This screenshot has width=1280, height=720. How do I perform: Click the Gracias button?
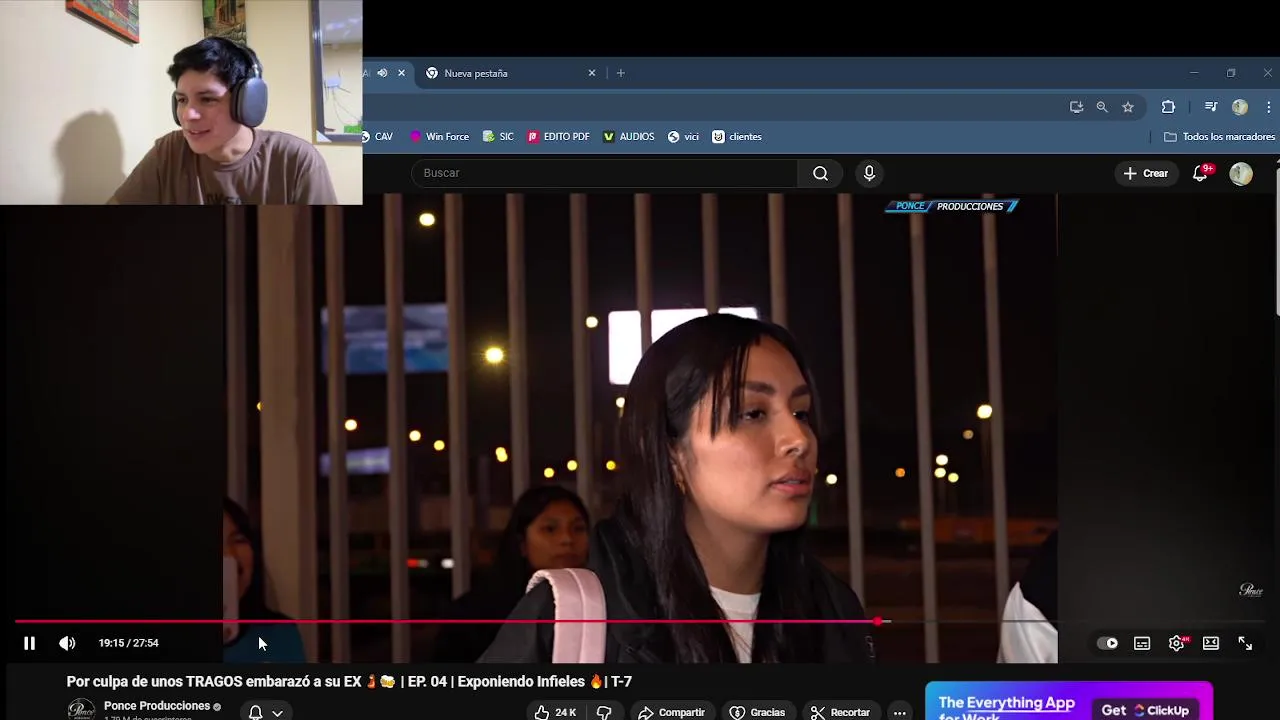pos(757,712)
